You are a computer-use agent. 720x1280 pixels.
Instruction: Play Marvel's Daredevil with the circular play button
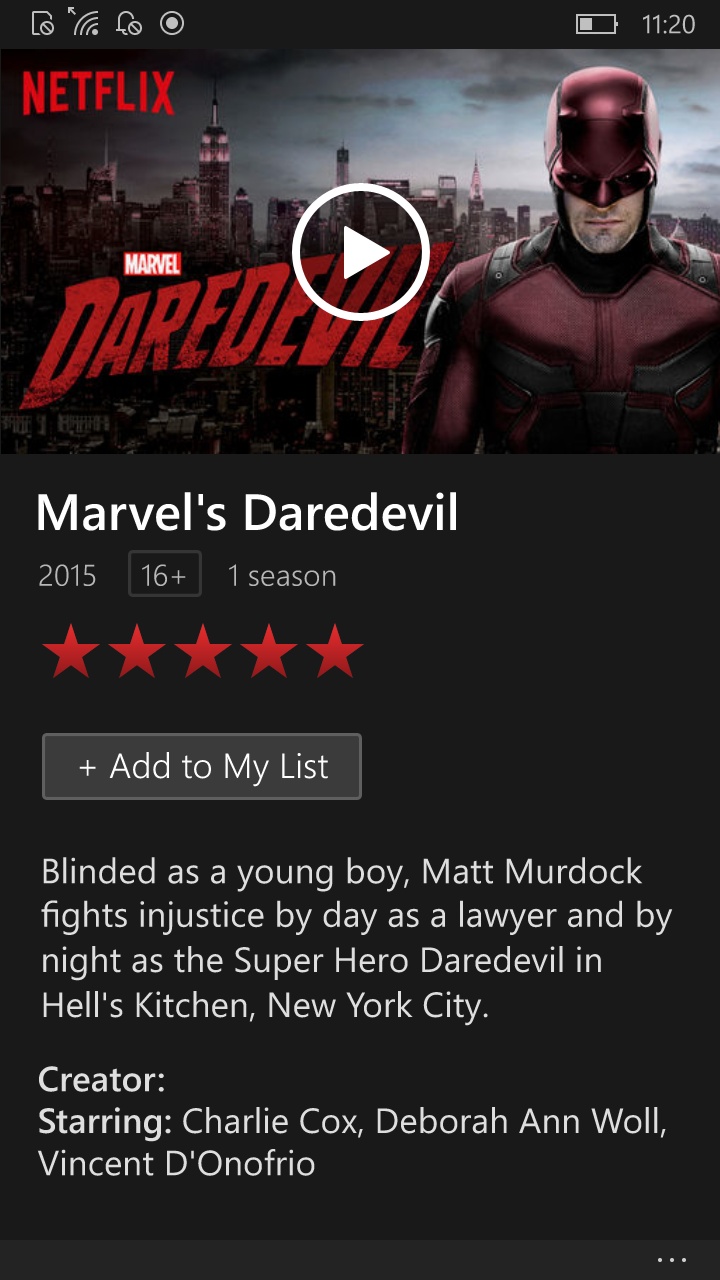(361, 252)
